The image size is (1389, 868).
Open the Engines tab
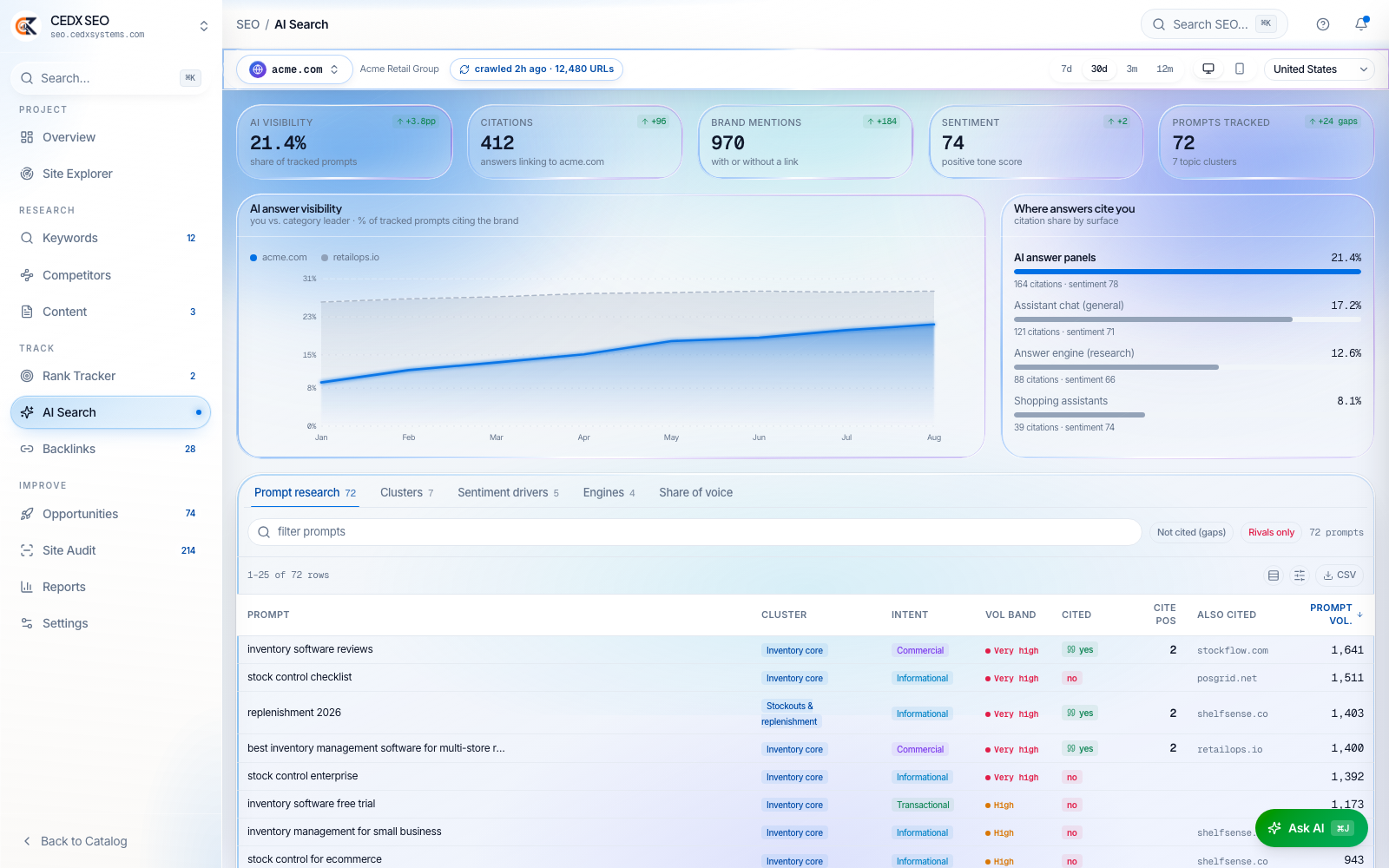click(609, 492)
